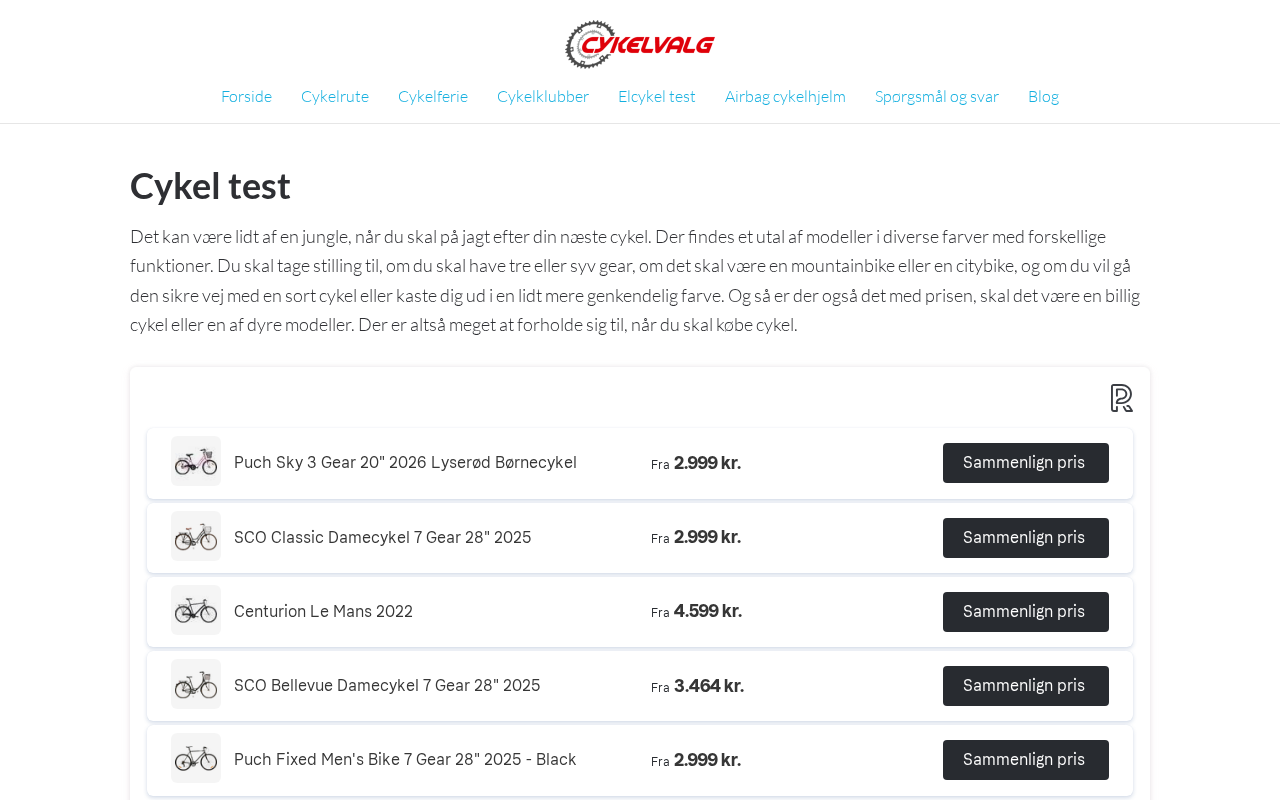Screen dimensions: 1280x800
Task: Go to the Cykelrute page
Action: [335, 96]
